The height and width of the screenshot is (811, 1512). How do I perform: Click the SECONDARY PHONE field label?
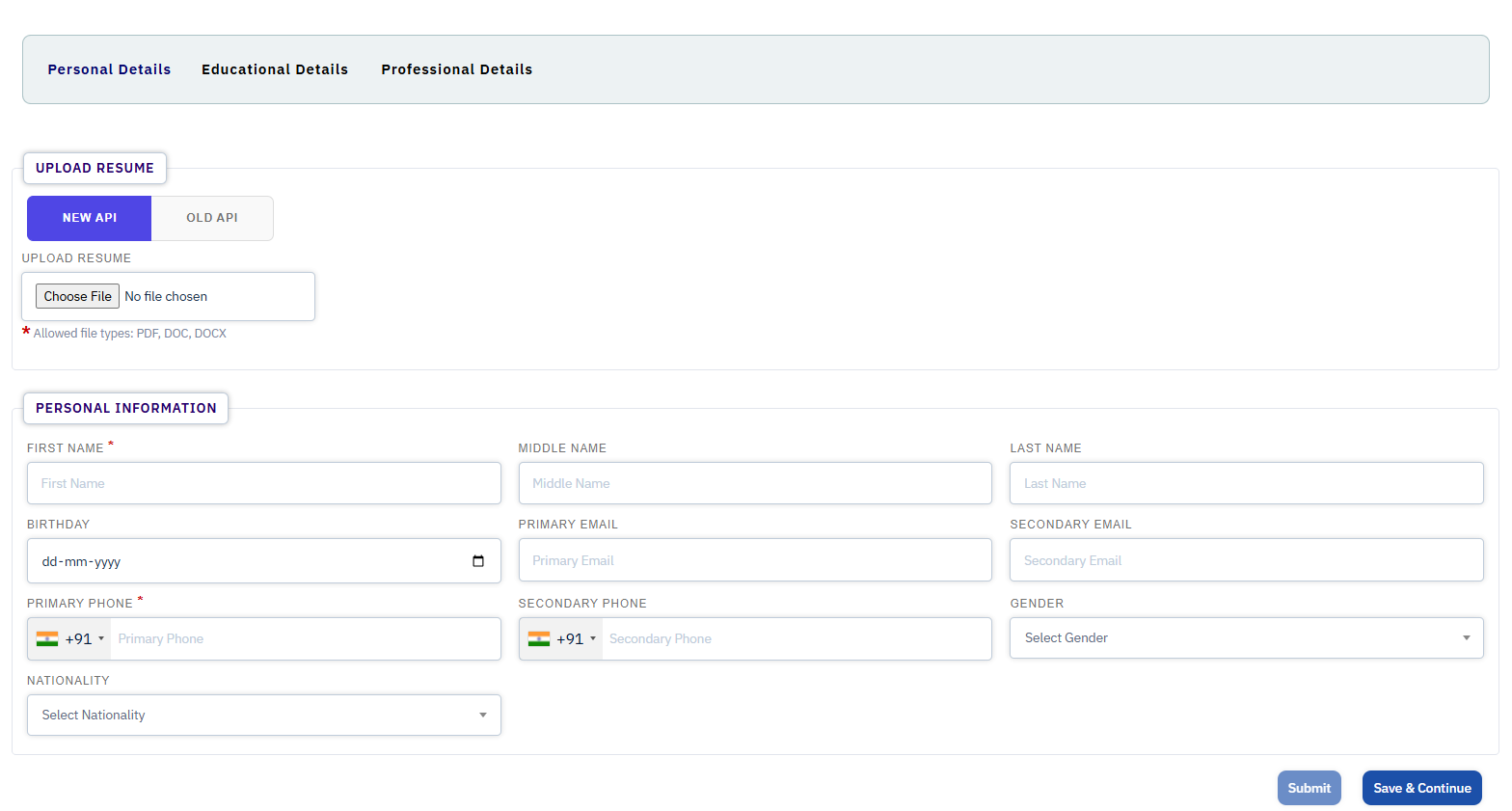pyautogui.click(x=582, y=604)
